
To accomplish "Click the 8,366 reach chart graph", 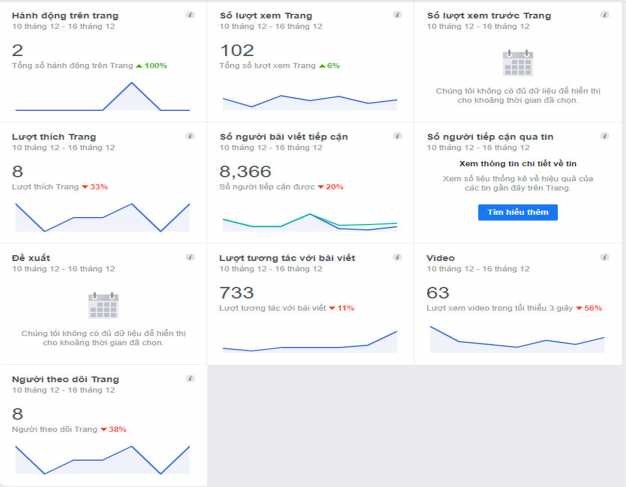I will (x=310, y=222).
